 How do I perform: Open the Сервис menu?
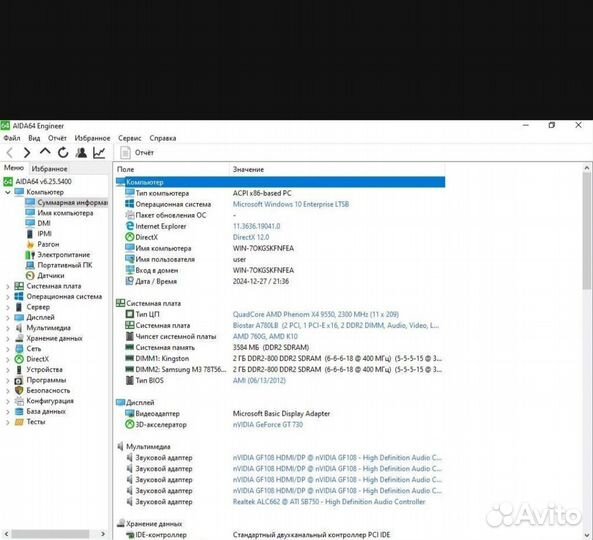[x=129, y=138]
